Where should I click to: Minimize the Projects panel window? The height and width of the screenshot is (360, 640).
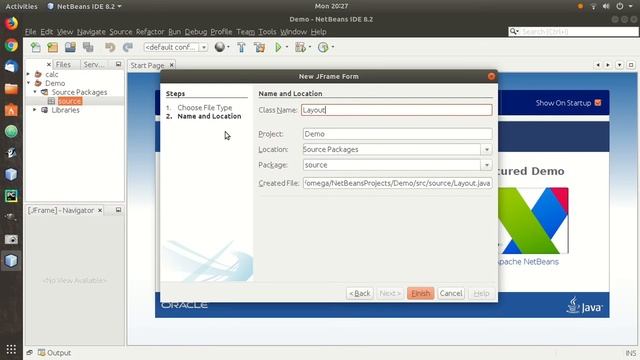pyautogui.click(x=118, y=64)
